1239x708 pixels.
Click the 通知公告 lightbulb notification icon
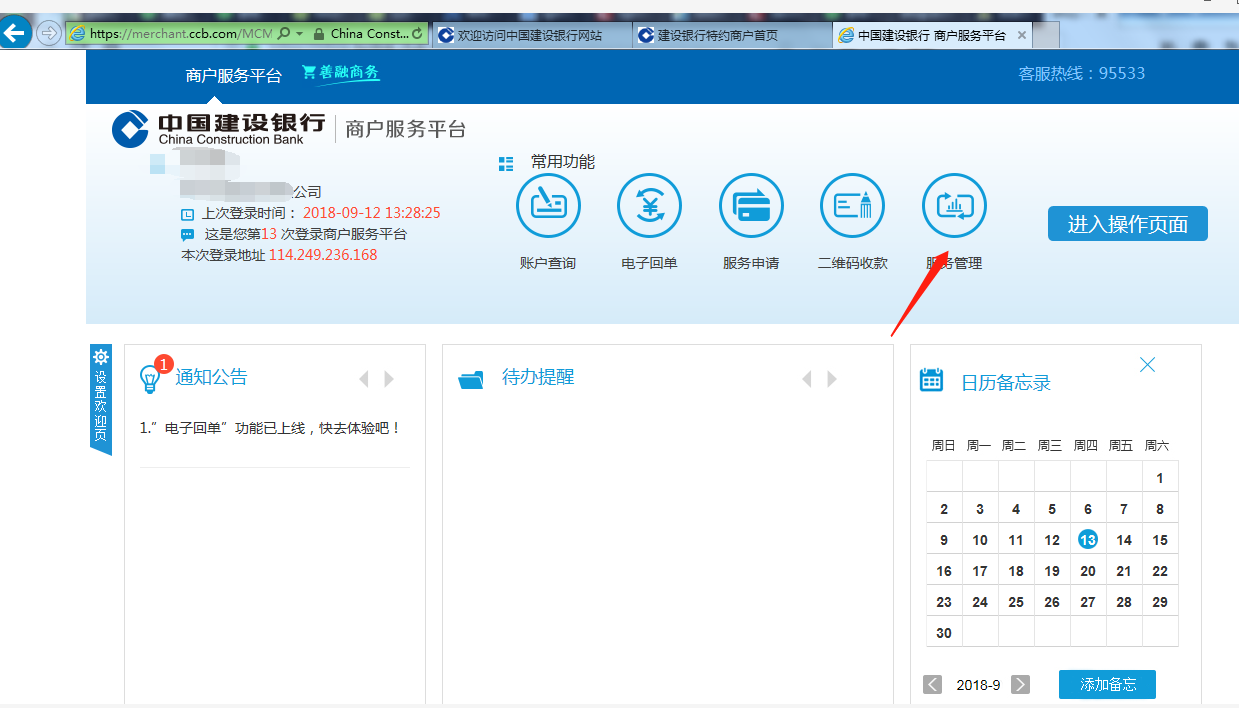150,379
